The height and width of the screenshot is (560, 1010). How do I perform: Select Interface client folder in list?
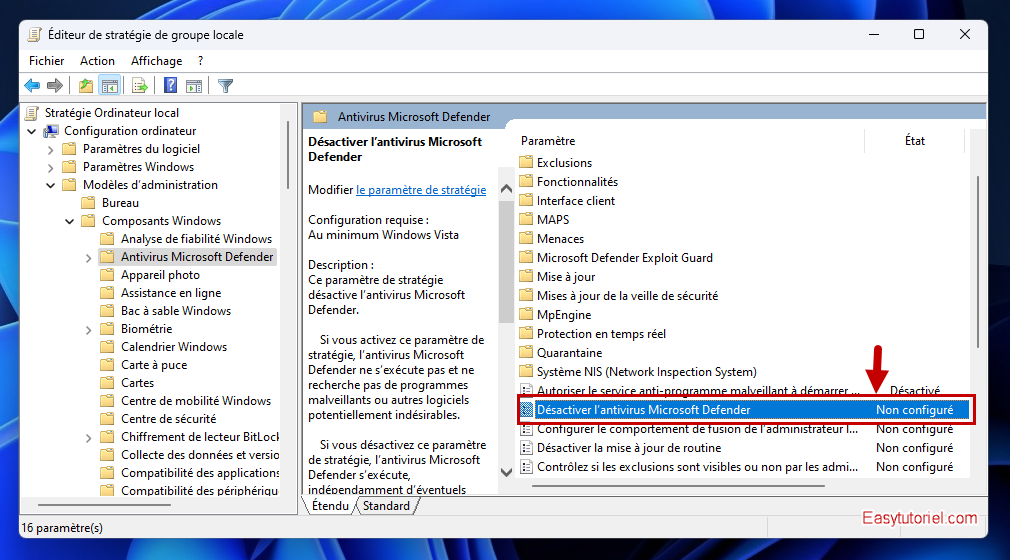pos(576,200)
